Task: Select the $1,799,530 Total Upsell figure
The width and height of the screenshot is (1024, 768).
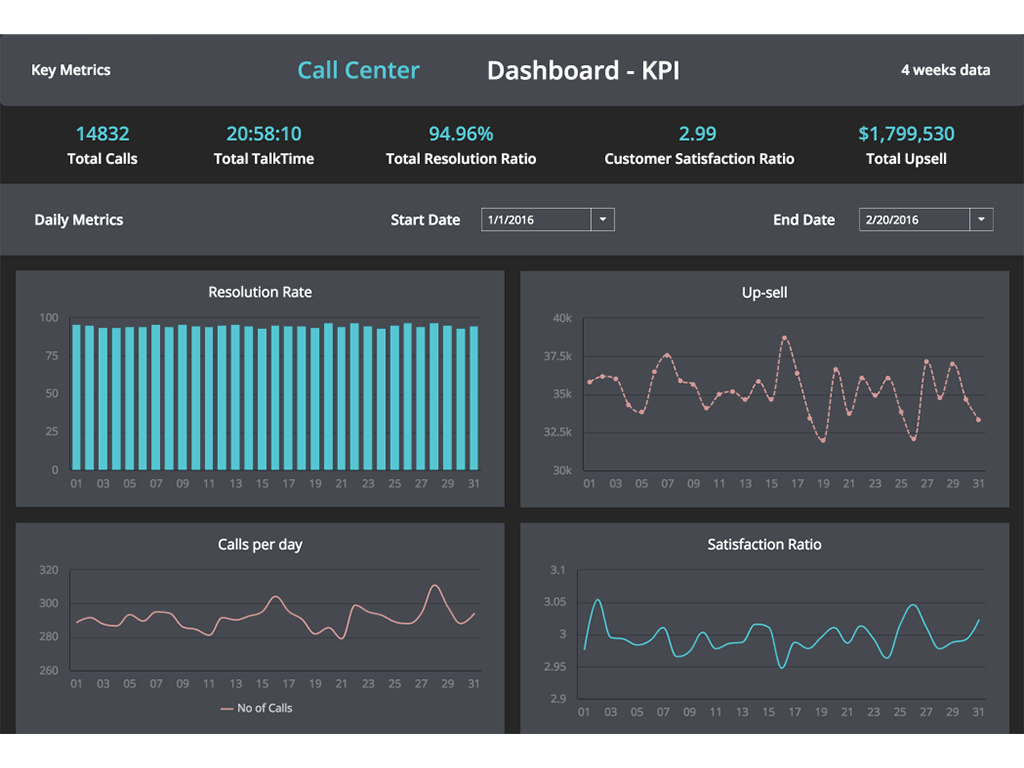Action: pyautogui.click(x=906, y=134)
